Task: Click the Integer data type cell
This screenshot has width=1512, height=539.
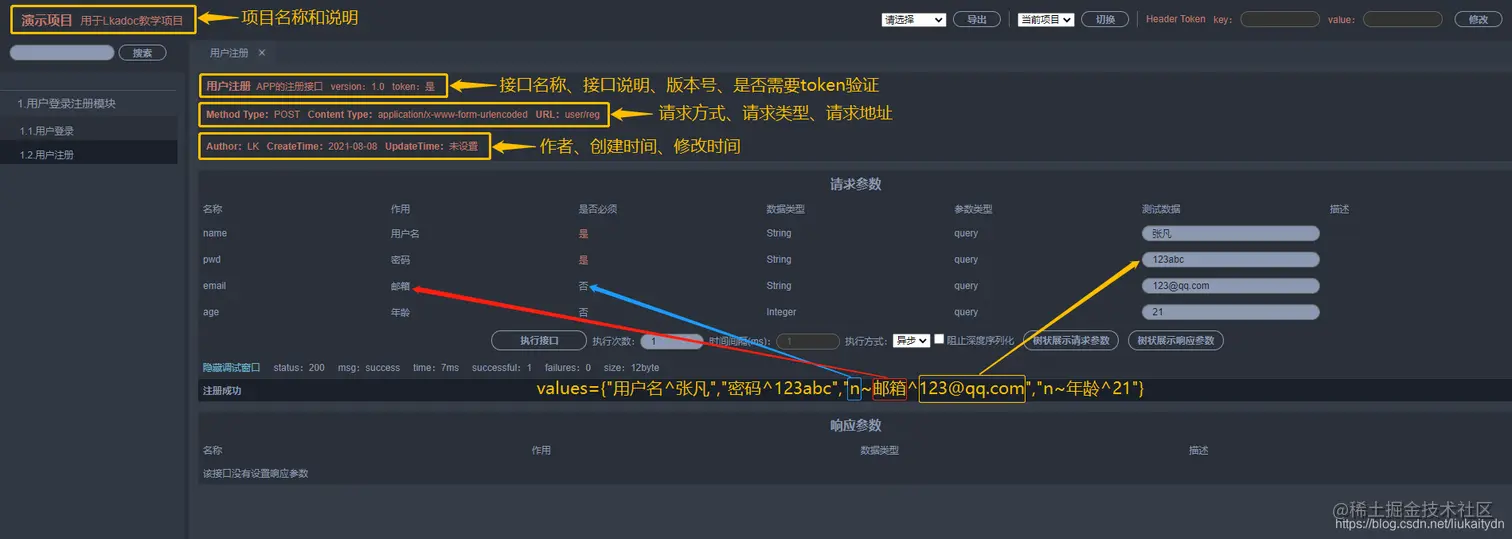Action: pos(781,312)
